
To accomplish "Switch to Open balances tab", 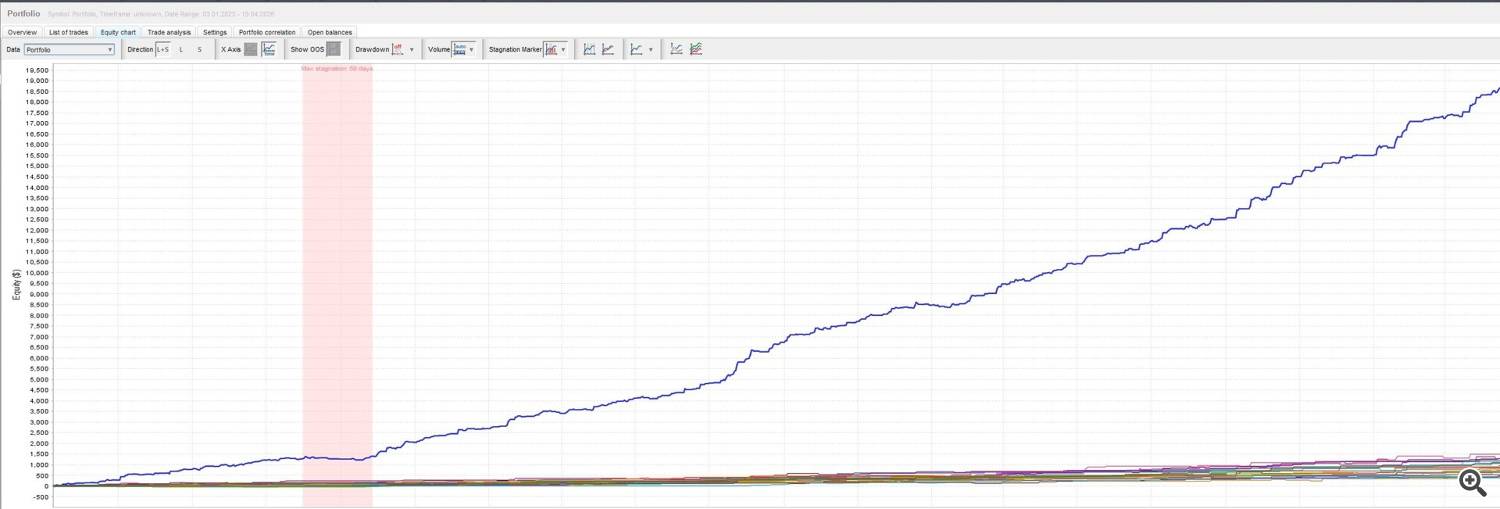I will (329, 32).
